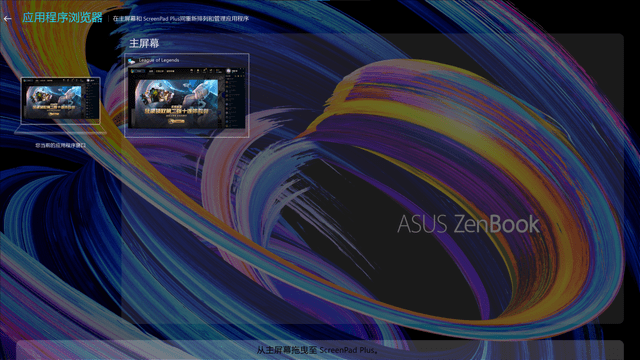Click the League of Legends app icon
Image resolution: width=640 pixels, height=360 pixels.
tap(131, 61)
